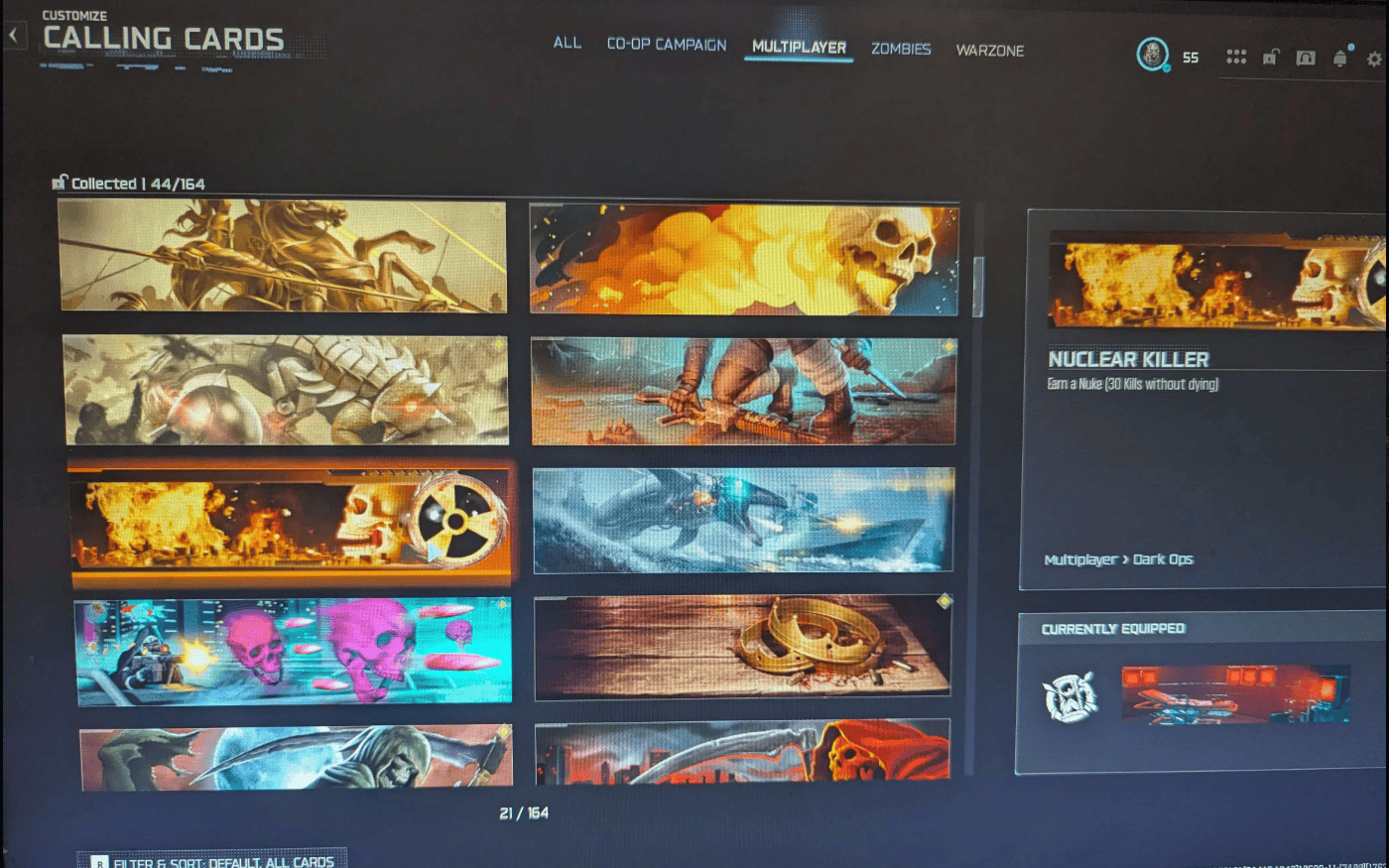
Task: Click the Nuclear Killer preview image
Action: (x=1217, y=282)
